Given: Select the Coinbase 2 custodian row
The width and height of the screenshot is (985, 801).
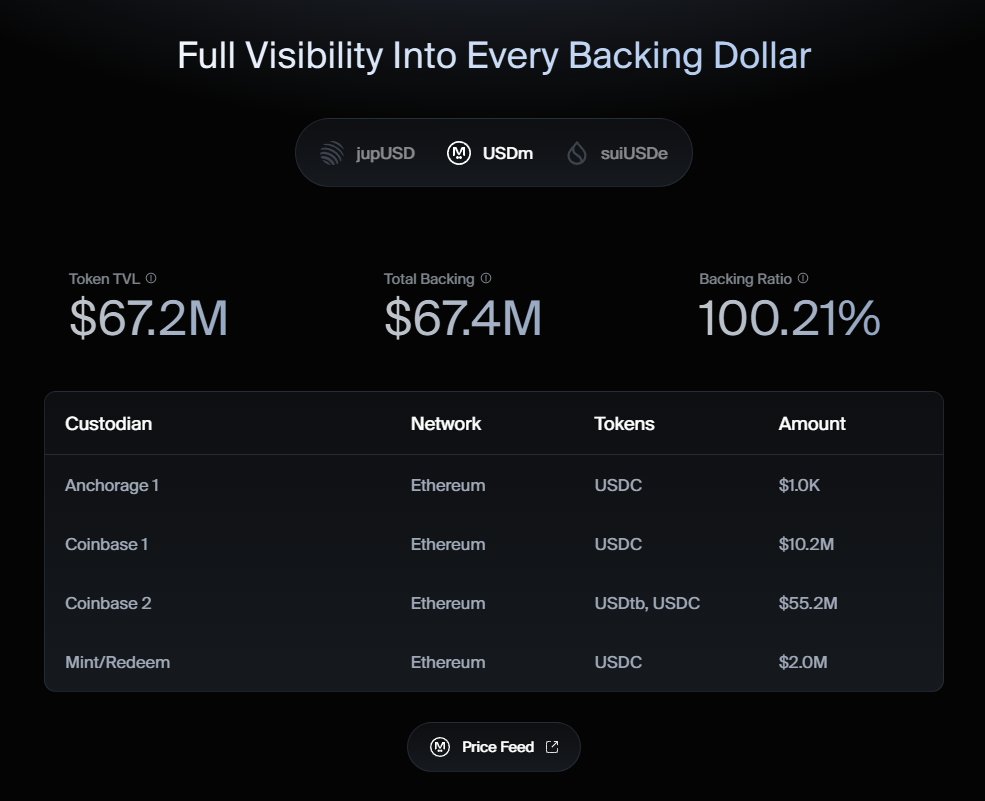Looking at the screenshot, I should click(x=494, y=603).
